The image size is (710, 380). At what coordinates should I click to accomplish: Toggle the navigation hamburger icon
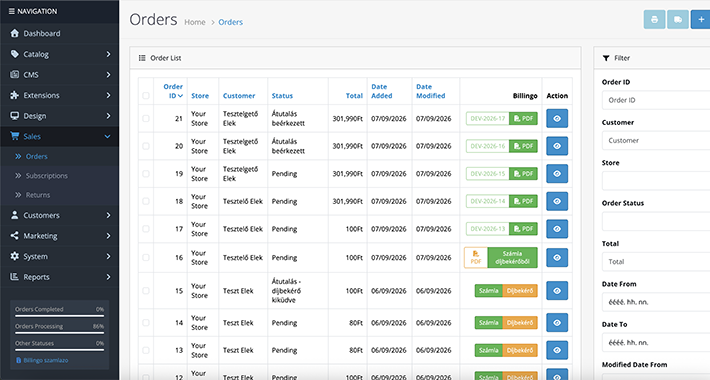pyautogui.click(x=12, y=11)
